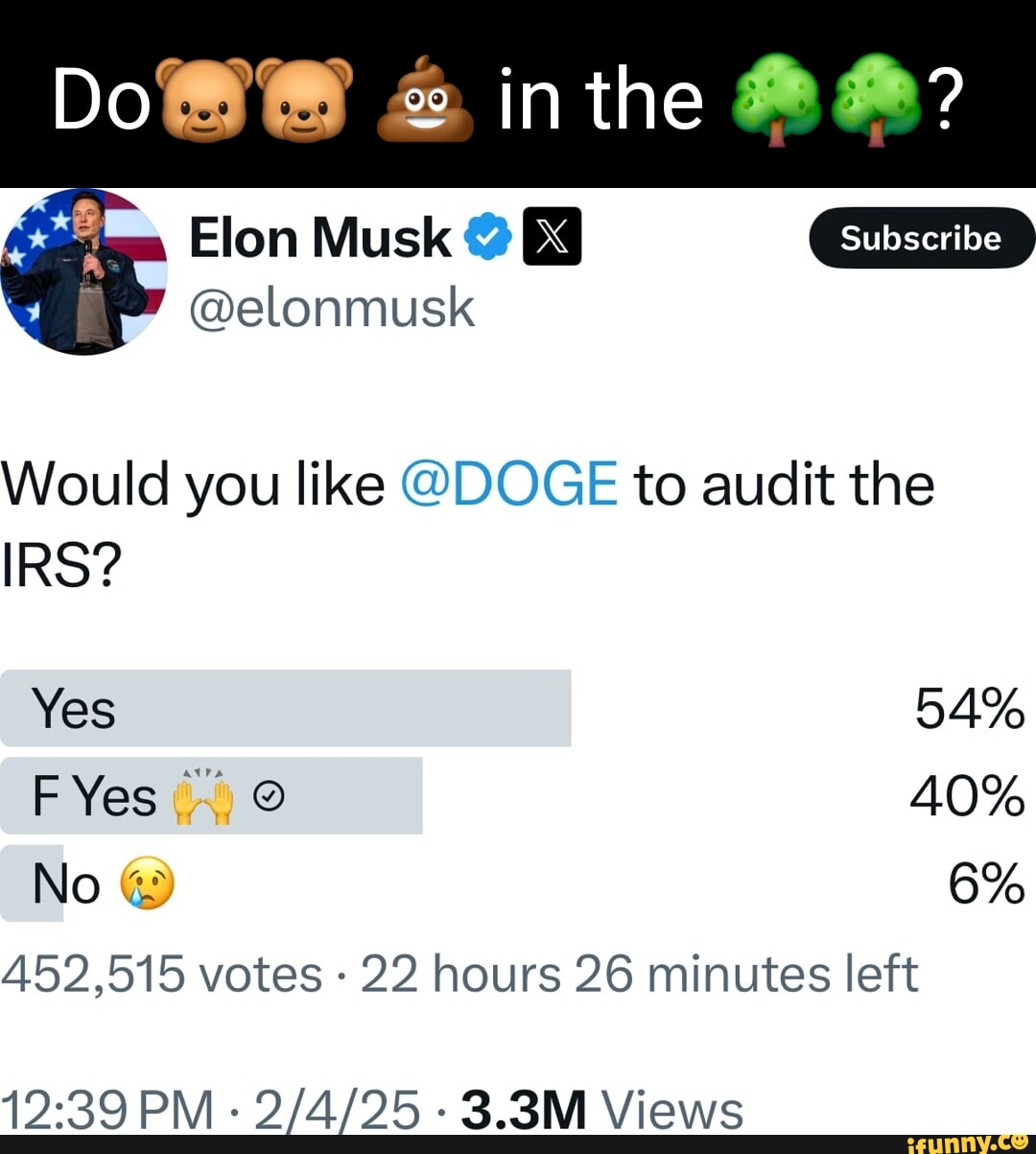Open the @elonmusk profile handle
The height and width of the screenshot is (1154, 1036).
point(333,307)
